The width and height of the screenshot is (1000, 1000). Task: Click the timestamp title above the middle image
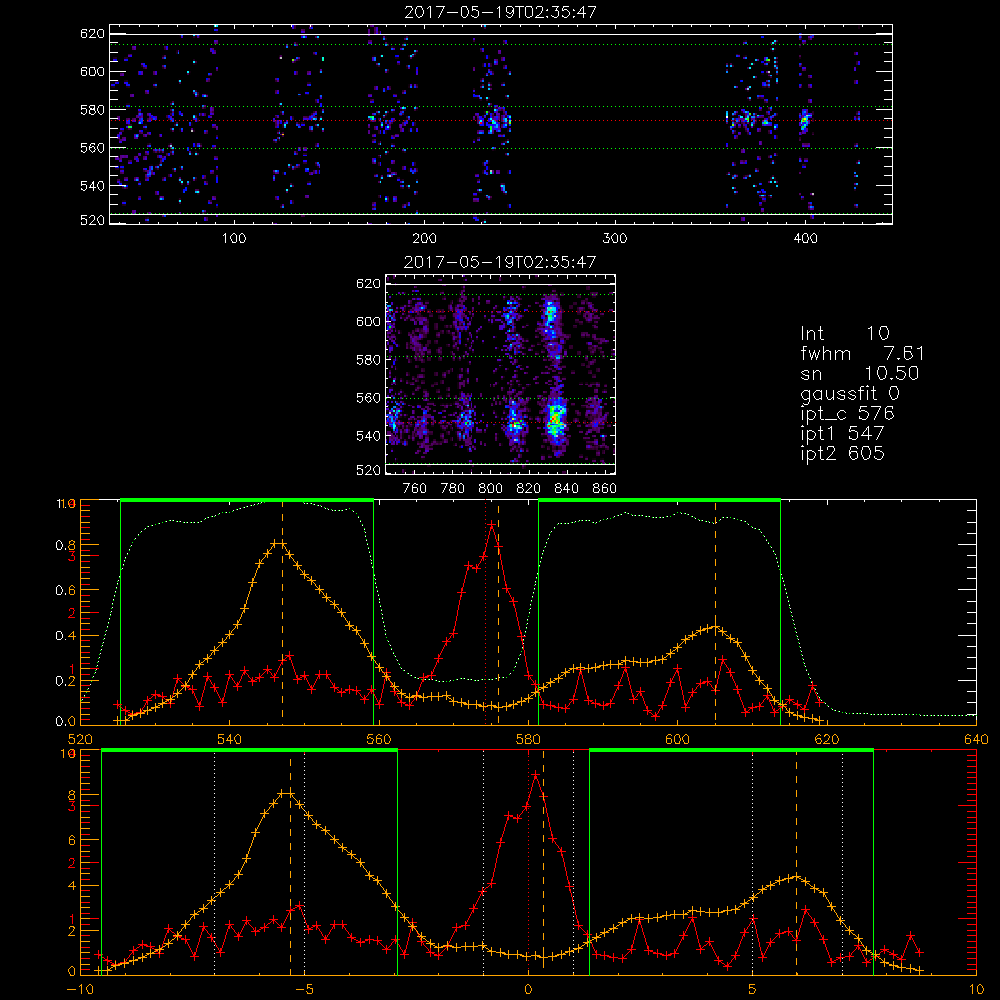coord(501,262)
